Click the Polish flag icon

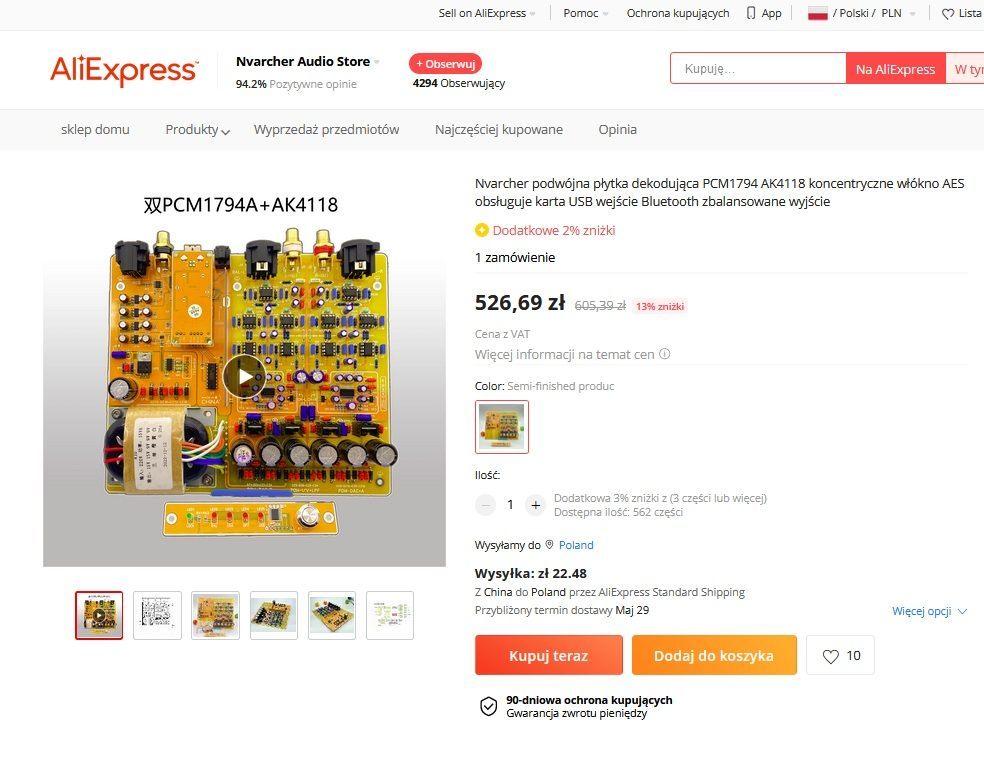point(817,13)
